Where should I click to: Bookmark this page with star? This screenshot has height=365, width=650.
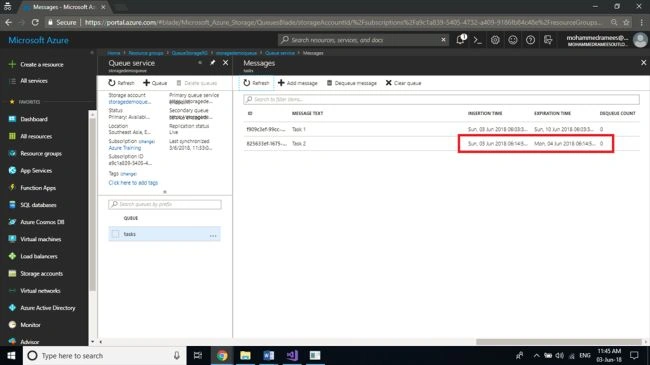coord(626,22)
